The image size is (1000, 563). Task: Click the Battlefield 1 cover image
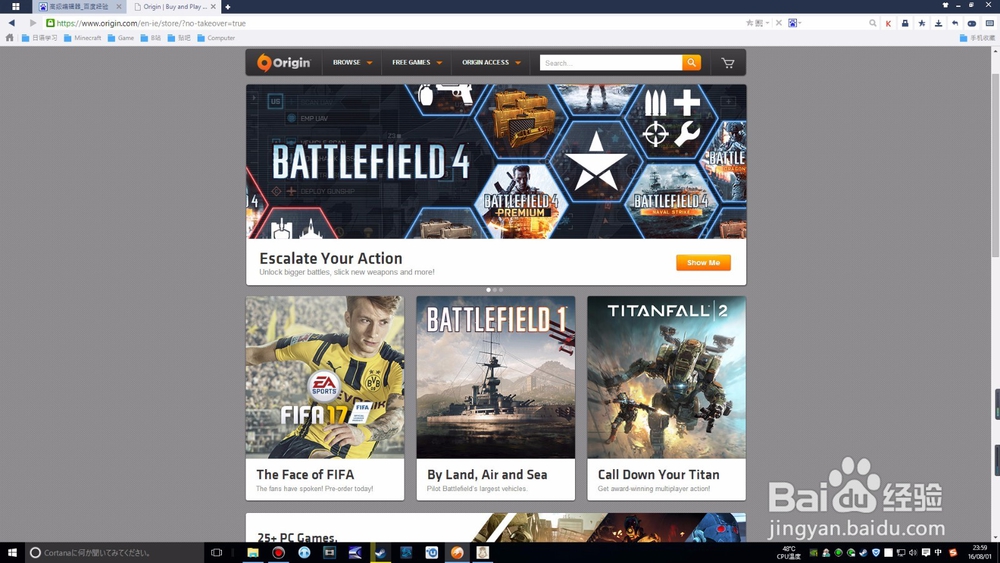(496, 377)
